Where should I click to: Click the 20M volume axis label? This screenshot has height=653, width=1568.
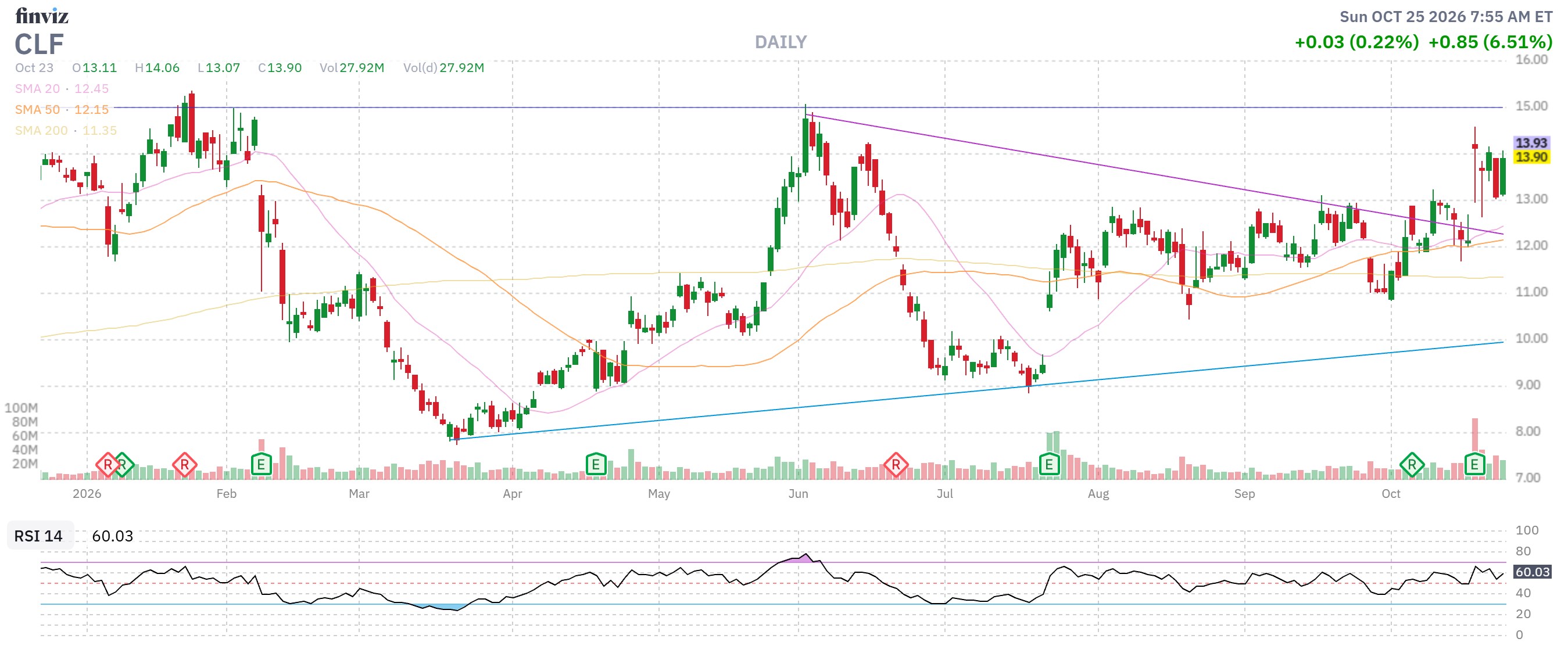pyautogui.click(x=25, y=464)
